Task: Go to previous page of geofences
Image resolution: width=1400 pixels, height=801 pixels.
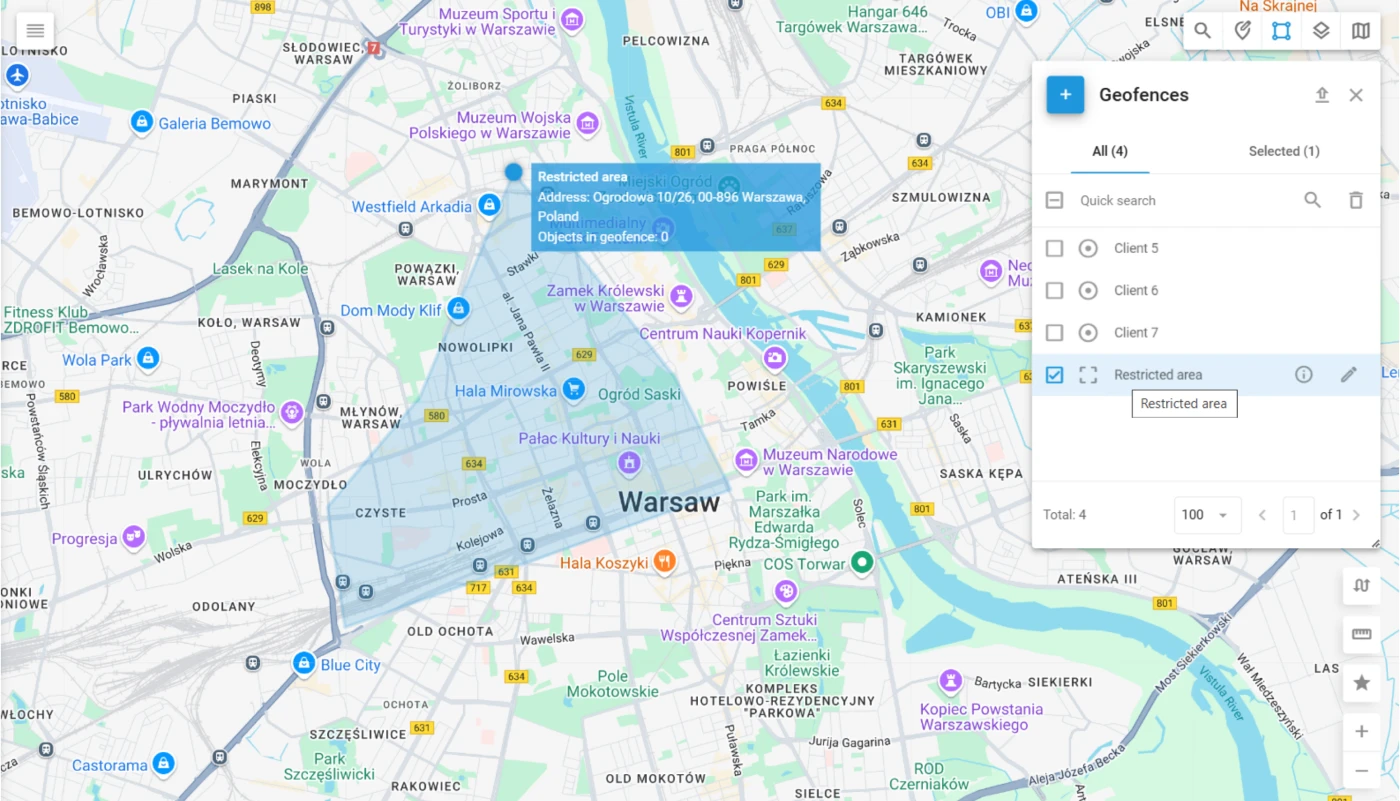Action: click(1263, 515)
